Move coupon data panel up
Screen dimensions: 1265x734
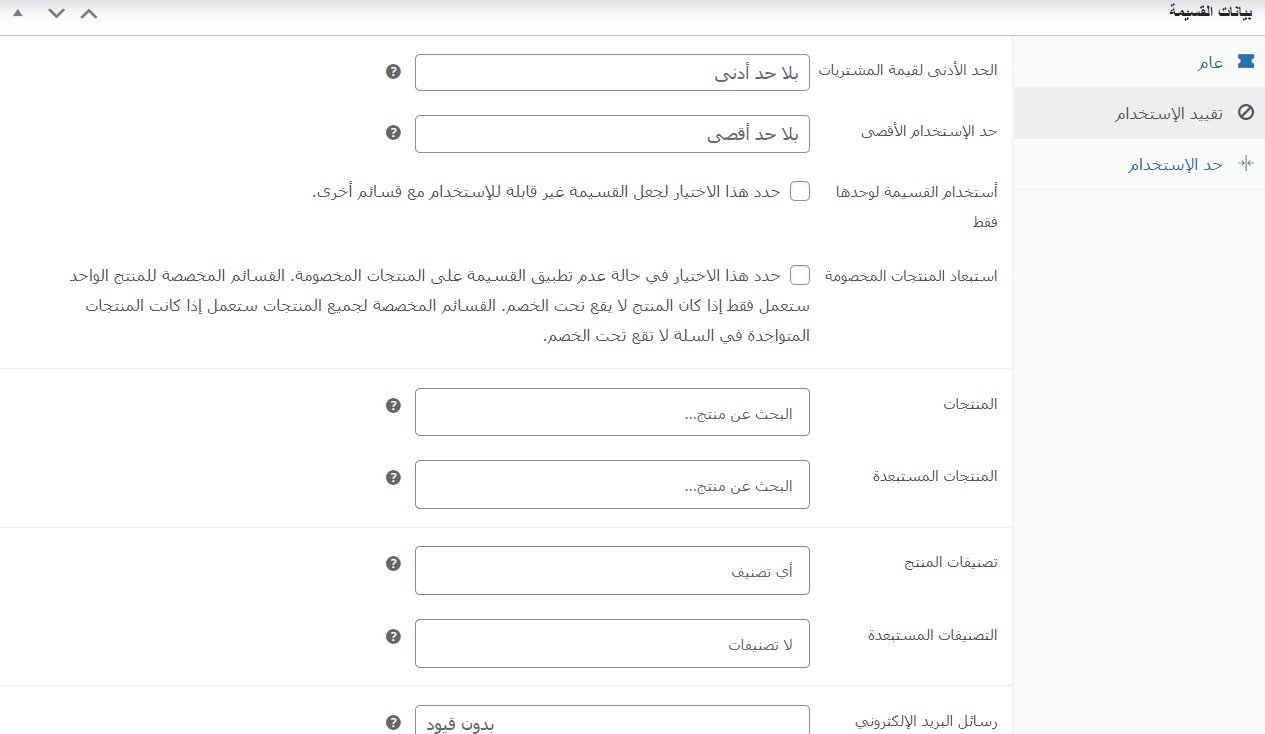click(x=89, y=13)
